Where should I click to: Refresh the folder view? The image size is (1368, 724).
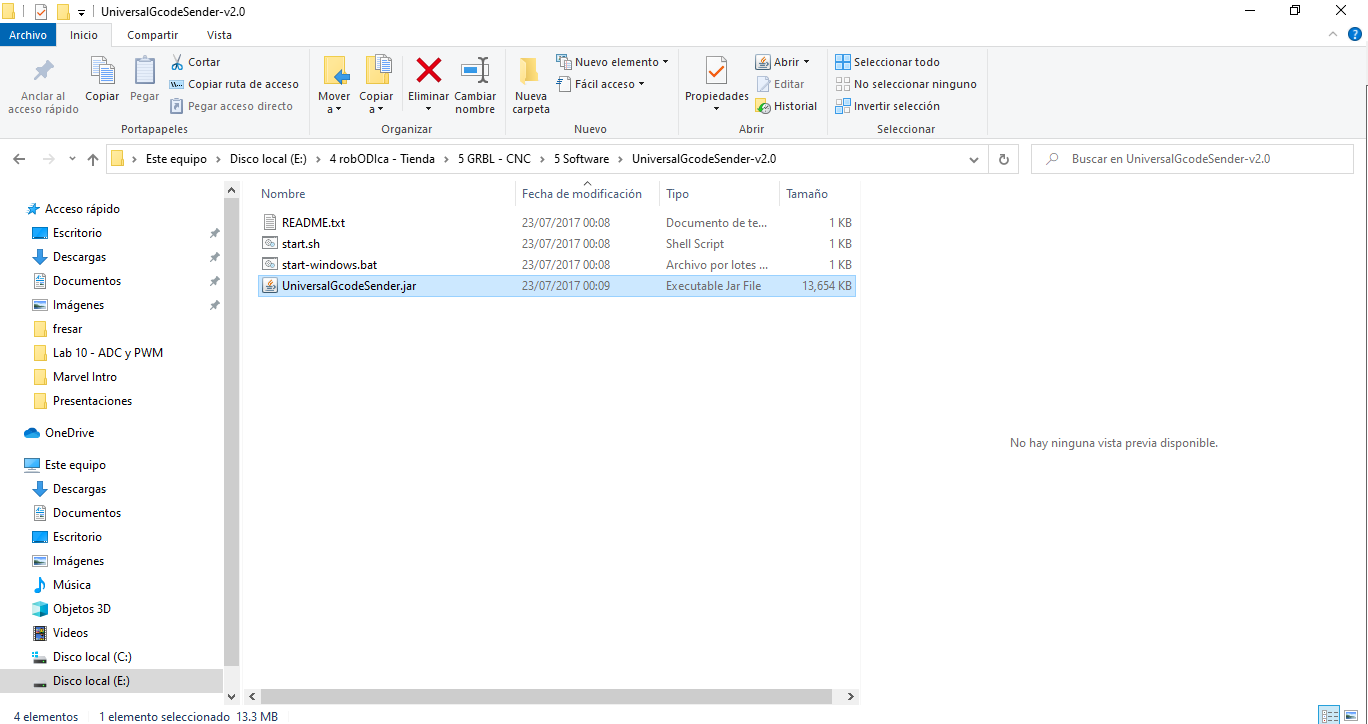pyautogui.click(x=1004, y=159)
